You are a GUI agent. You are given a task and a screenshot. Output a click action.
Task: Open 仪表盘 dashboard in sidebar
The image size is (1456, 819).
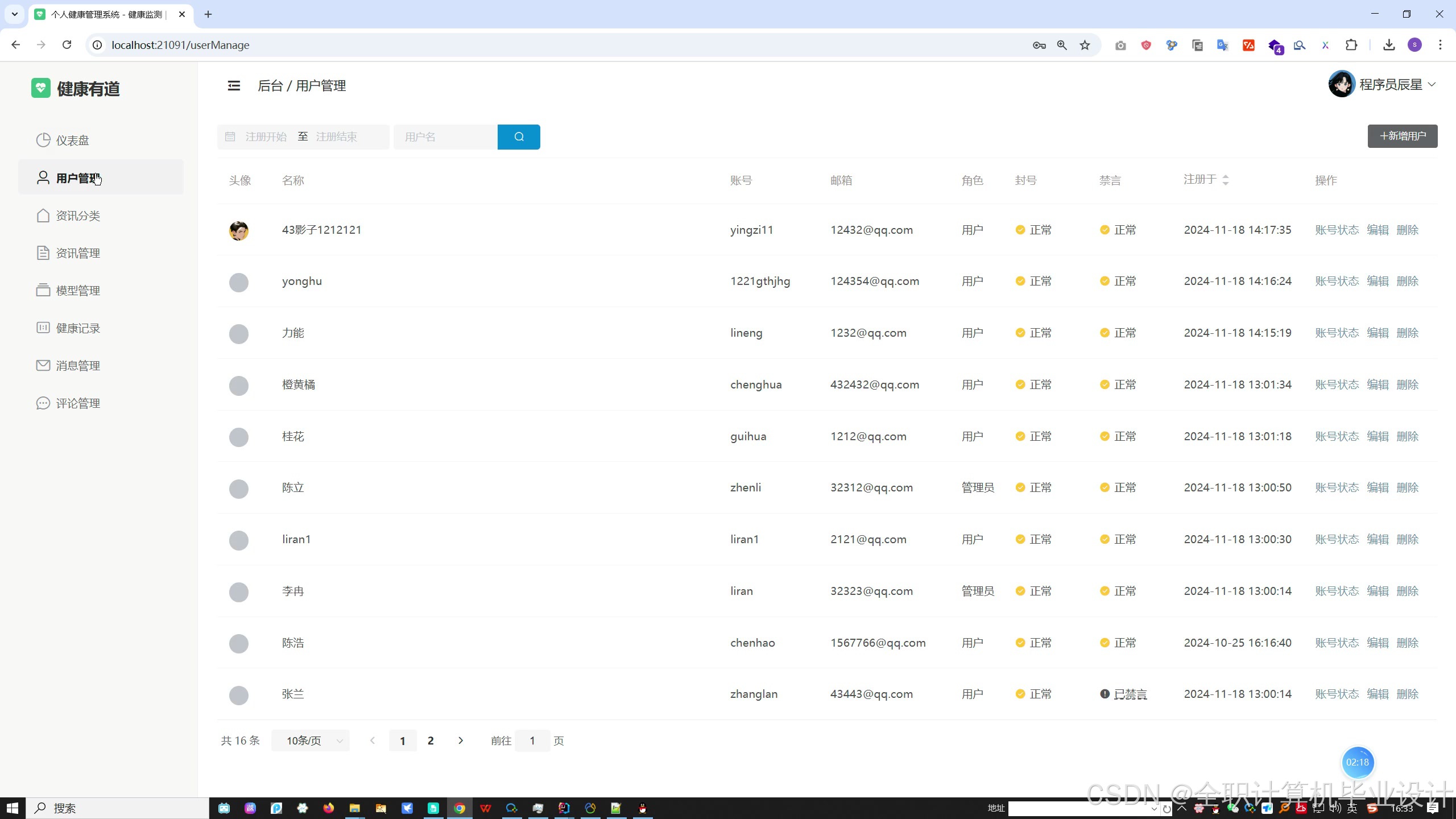(x=72, y=140)
